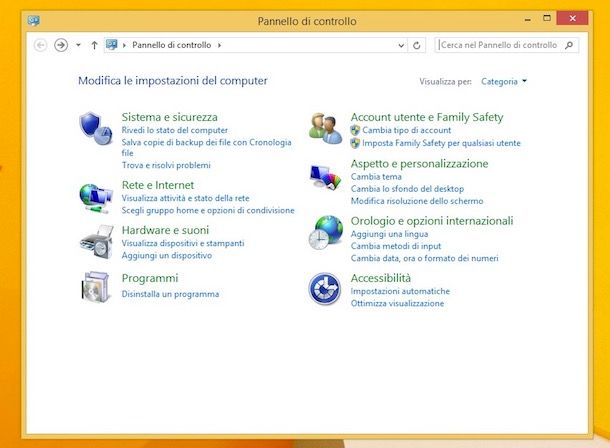
Task: Click Cambia tipo di account link
Action: (407, 130)
